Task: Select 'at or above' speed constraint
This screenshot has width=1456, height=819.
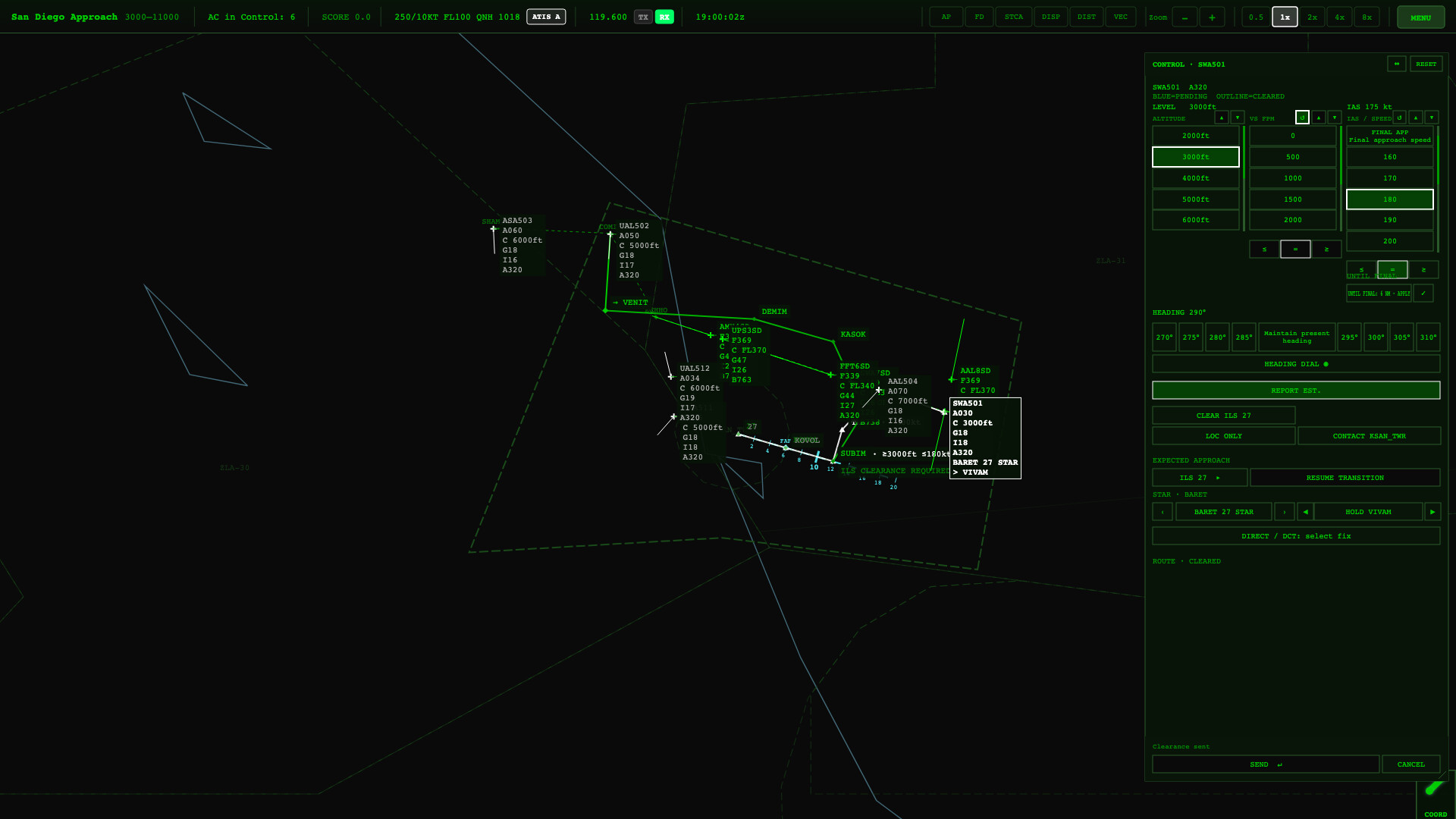Action: [1423, 270]
